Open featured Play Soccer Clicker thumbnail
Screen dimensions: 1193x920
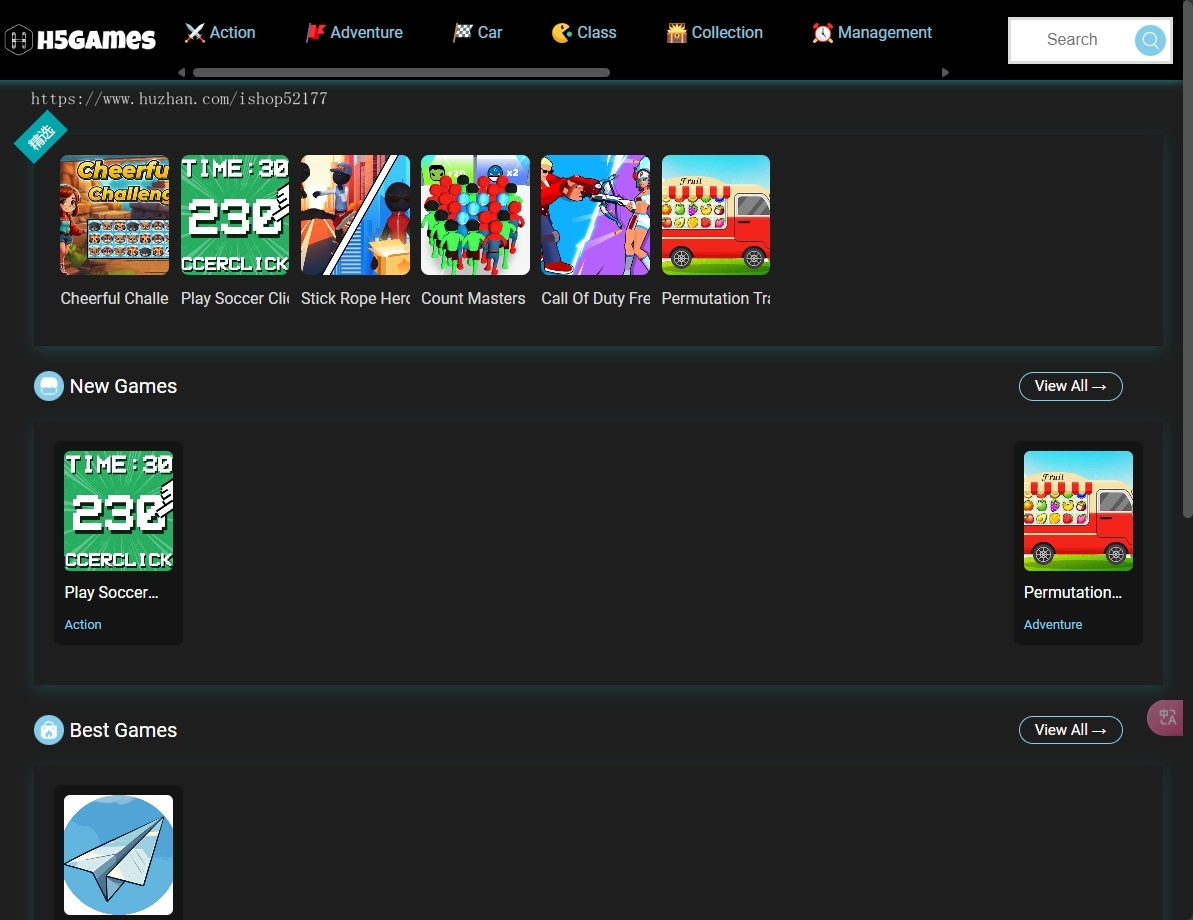click(x=235, y=215)
